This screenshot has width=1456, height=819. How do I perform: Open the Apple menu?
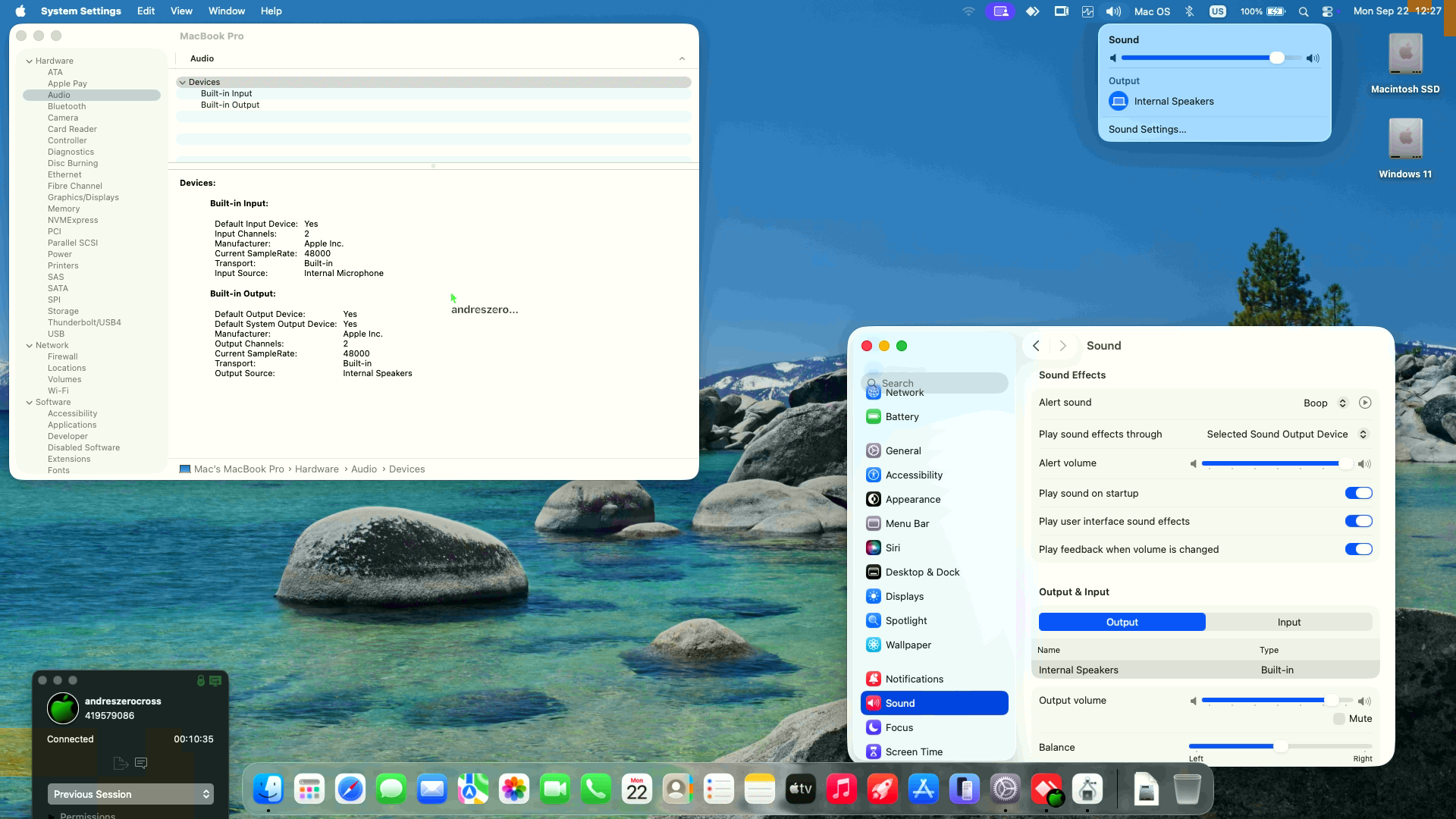(20, 11)
